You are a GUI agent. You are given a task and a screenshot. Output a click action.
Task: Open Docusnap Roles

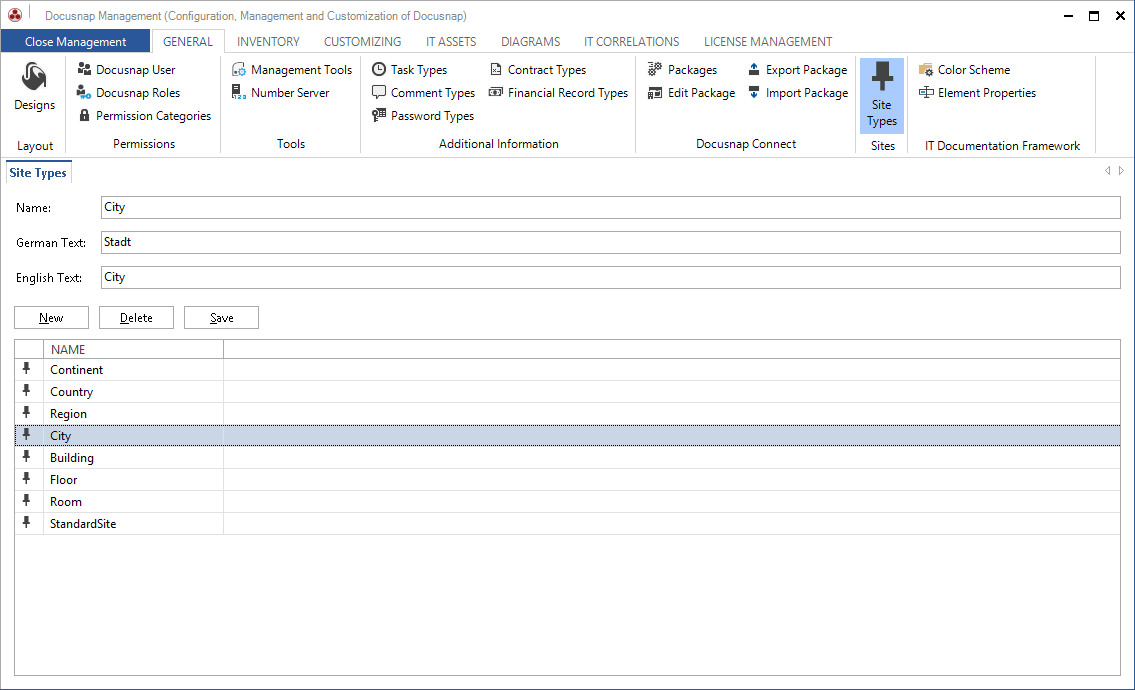tap(128, 93)
